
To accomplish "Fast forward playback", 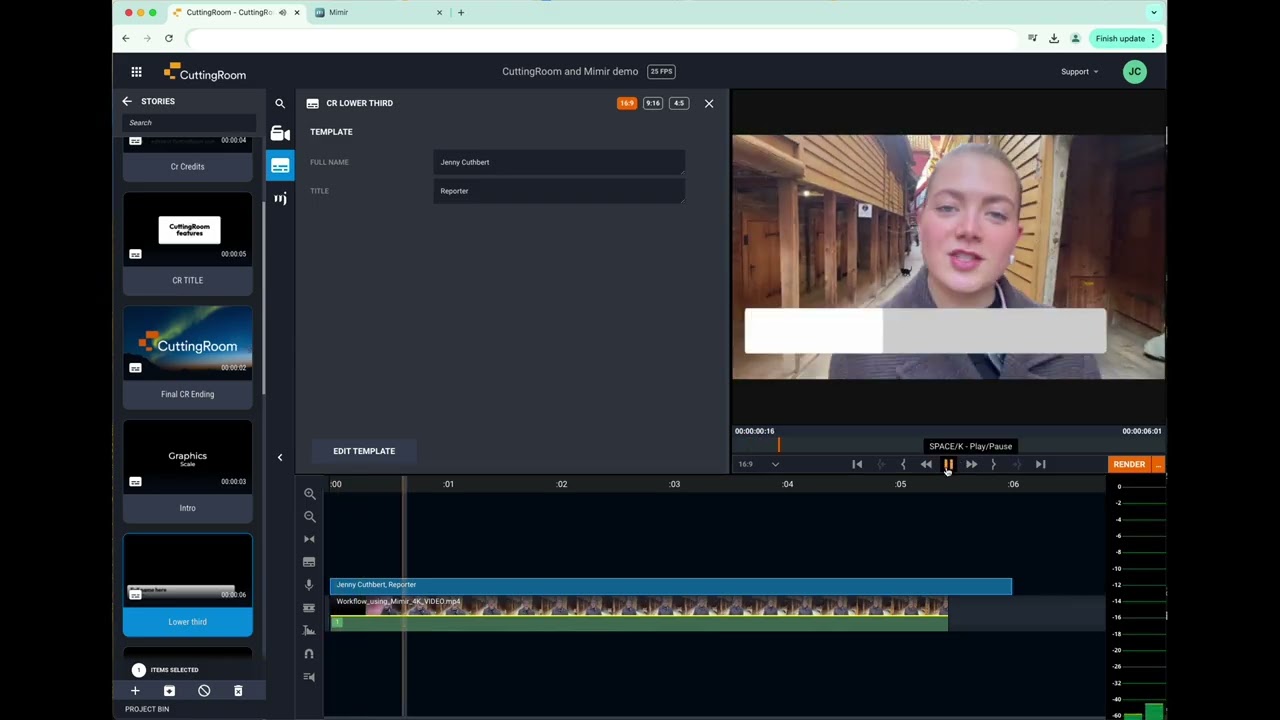I will pyautogui.click(x=971, y=464).
